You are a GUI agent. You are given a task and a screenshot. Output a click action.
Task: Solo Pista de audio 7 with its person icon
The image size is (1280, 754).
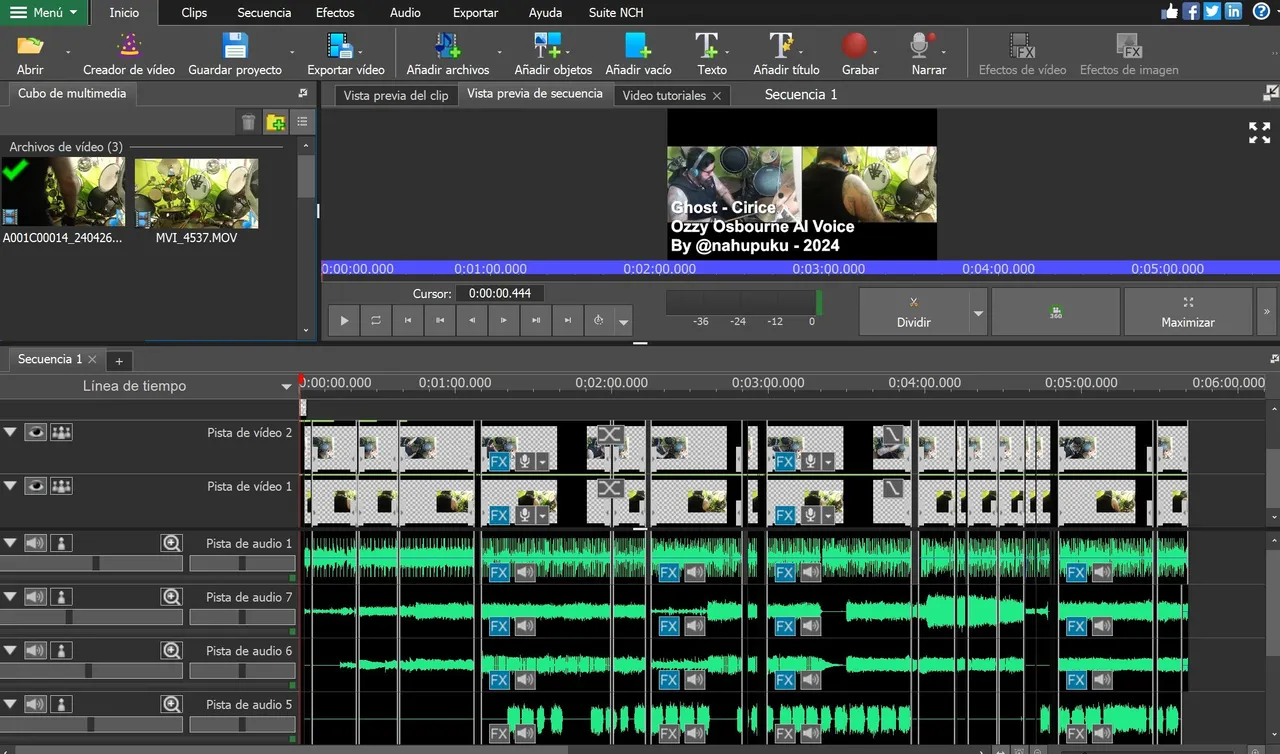(61, 597)
